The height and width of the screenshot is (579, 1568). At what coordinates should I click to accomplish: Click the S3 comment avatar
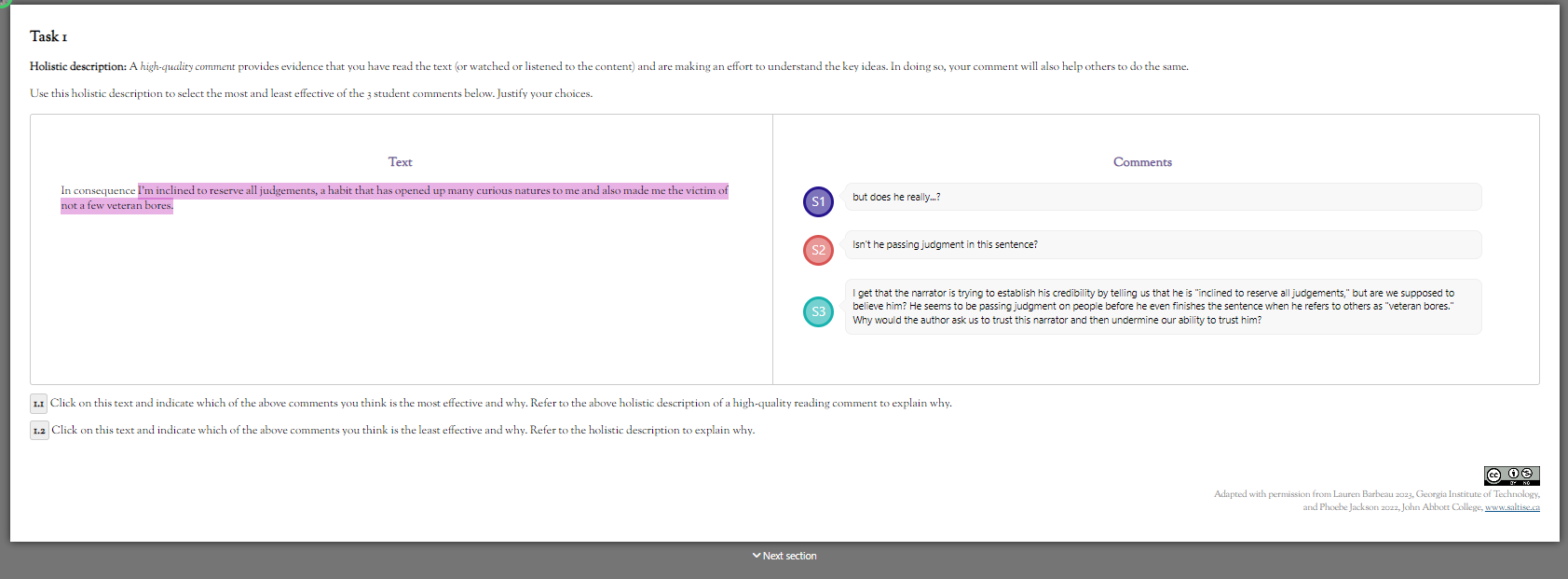pyautogui.click(x=818, y=311)
